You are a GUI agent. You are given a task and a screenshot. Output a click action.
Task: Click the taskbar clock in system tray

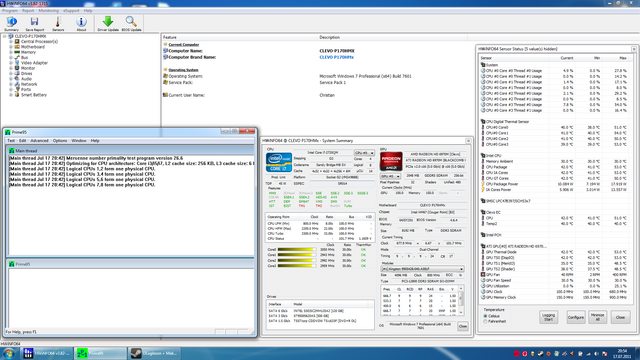pyautogui.click(x=622, y=353)
